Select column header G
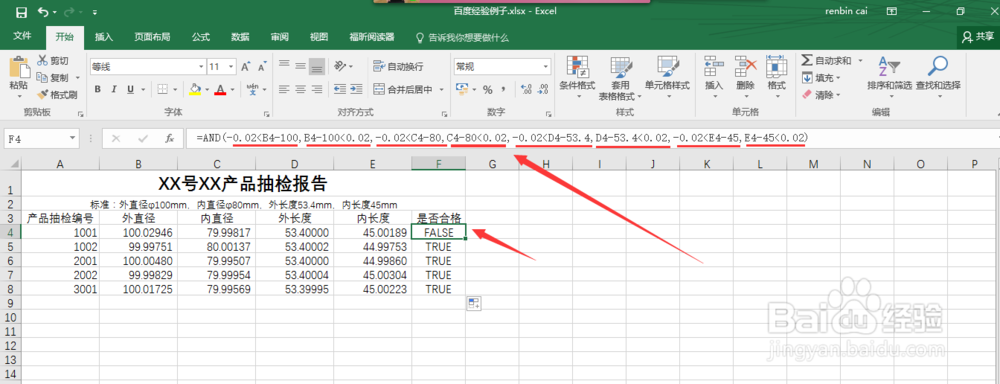This screenshot has height=384, width=1000. tap(492, 164)
